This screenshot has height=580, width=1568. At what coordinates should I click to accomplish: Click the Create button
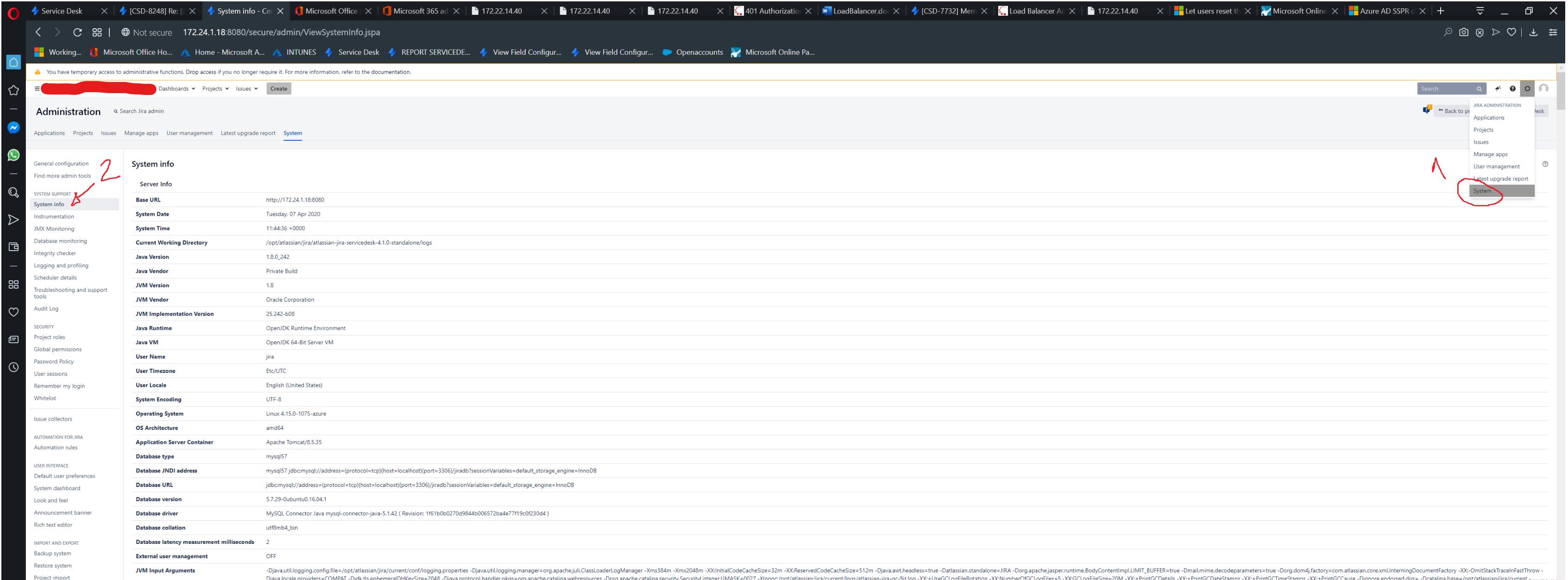click(x=278, y=88)
